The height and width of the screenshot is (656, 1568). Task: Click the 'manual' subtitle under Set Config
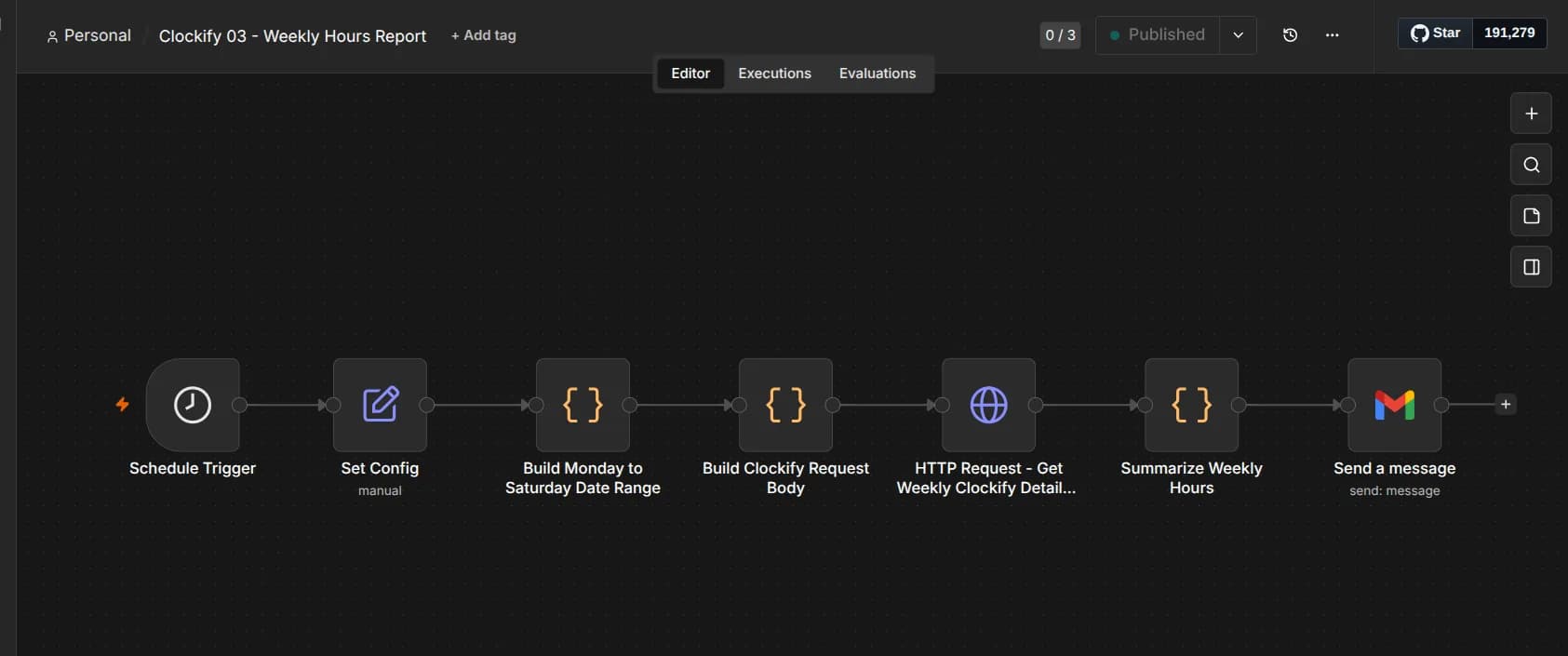(x=380, y=490)
